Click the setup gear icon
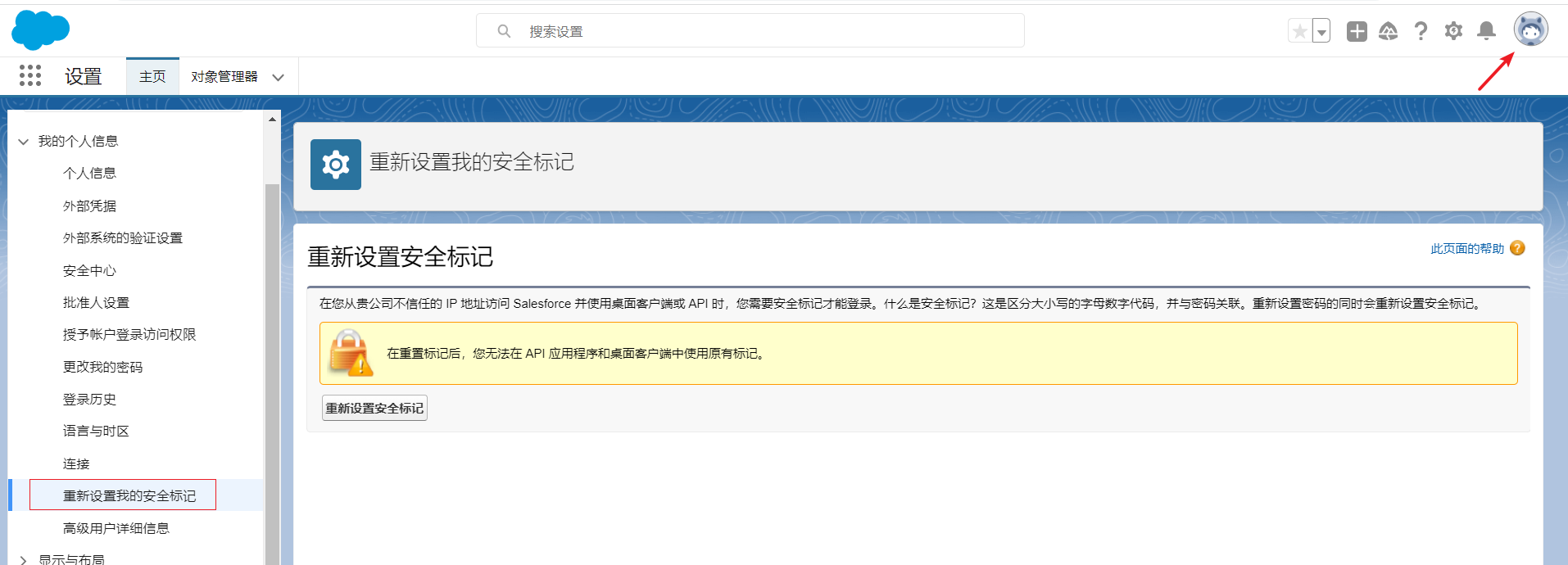 (1453, 31)
